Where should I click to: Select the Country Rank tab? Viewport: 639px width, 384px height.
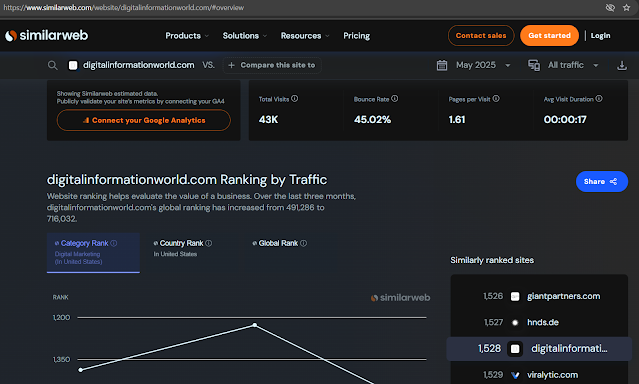183,248
